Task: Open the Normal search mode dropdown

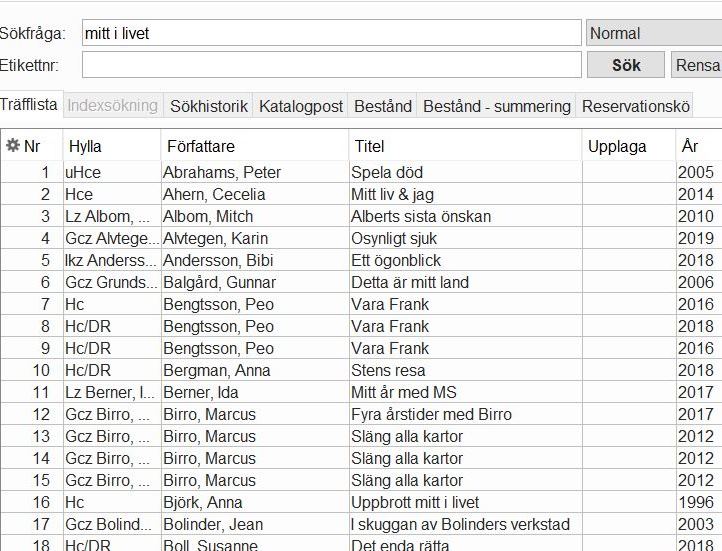Action: [654, 33]
